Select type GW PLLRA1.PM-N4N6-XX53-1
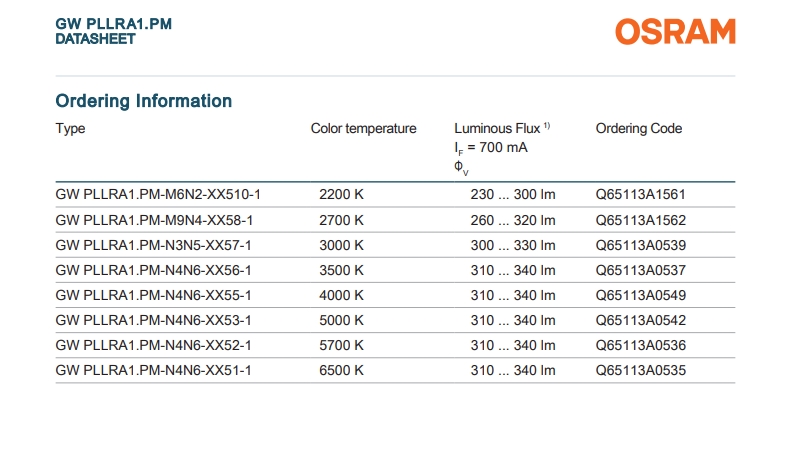 154,320
